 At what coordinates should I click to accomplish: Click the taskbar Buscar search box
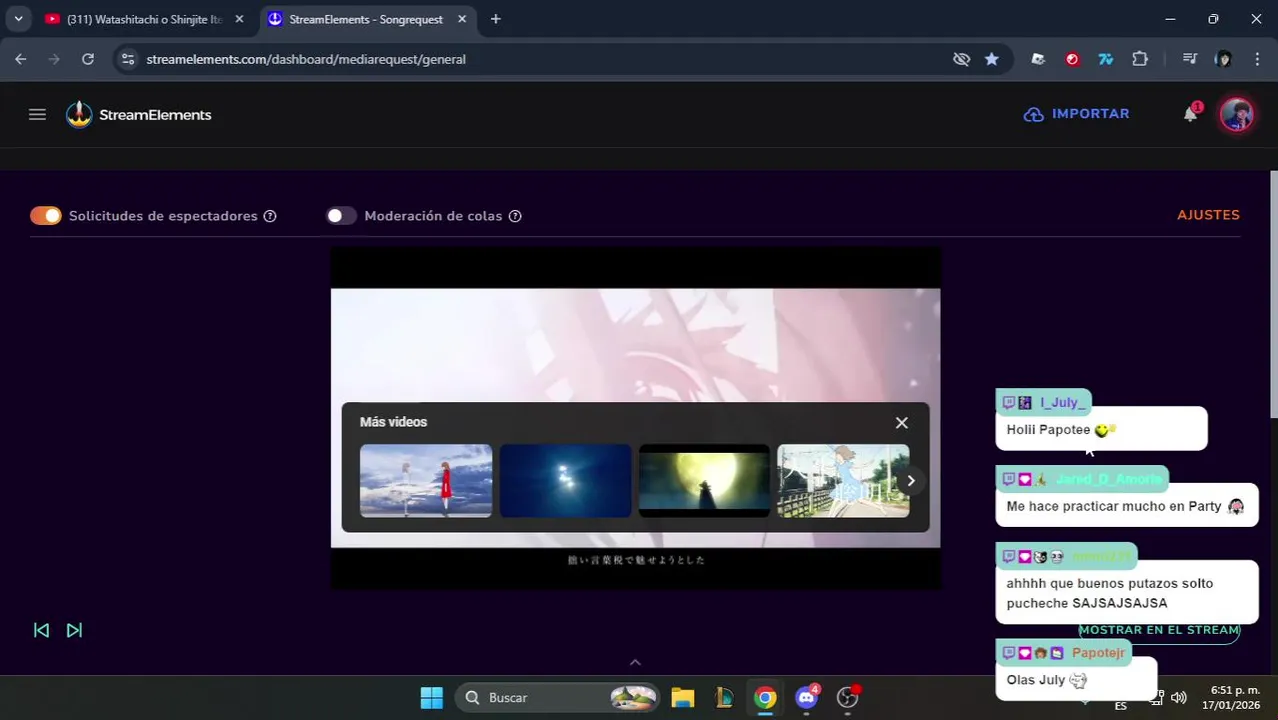coord(558,698)
